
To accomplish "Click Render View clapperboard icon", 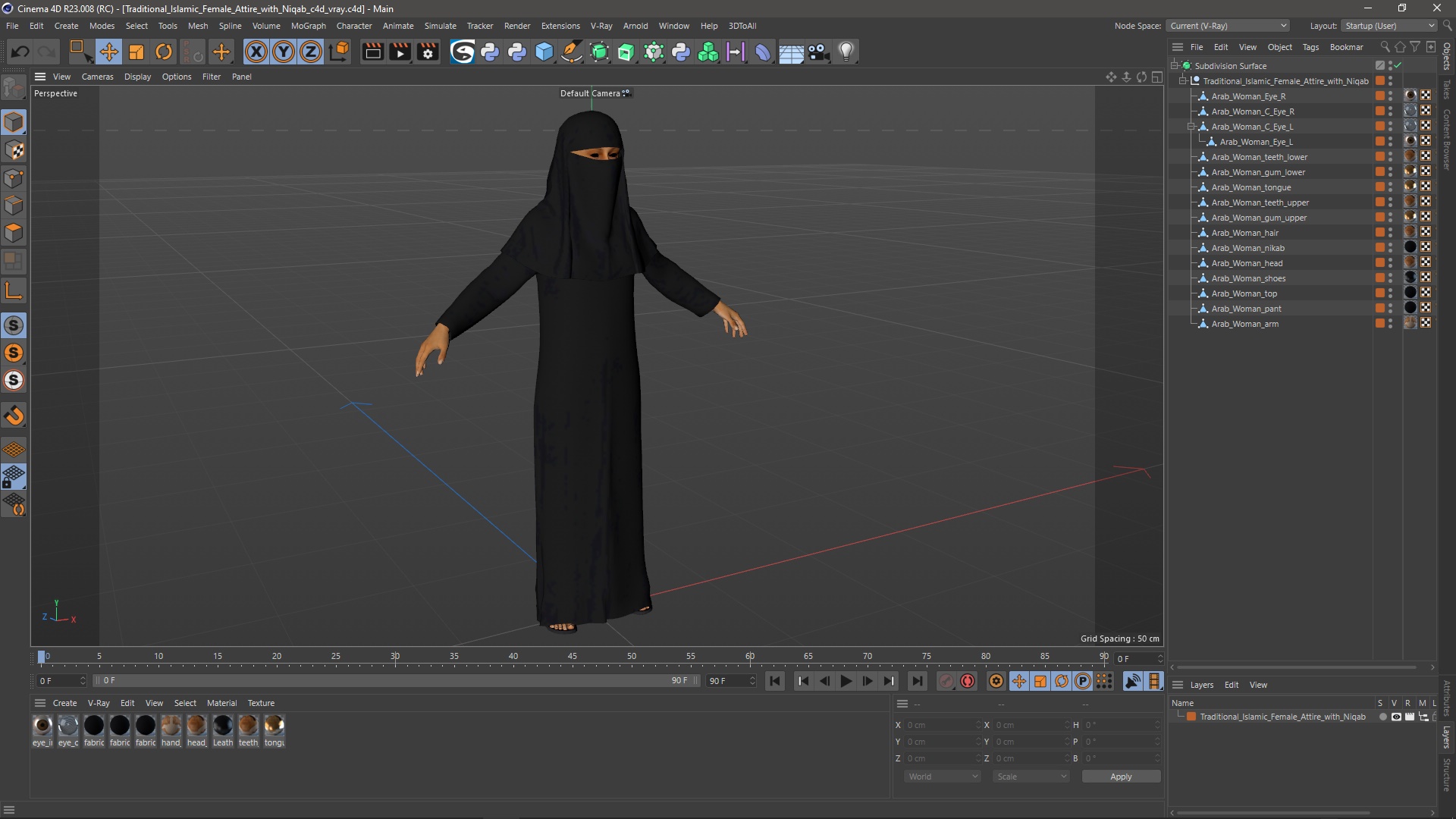I will (372, 52).
